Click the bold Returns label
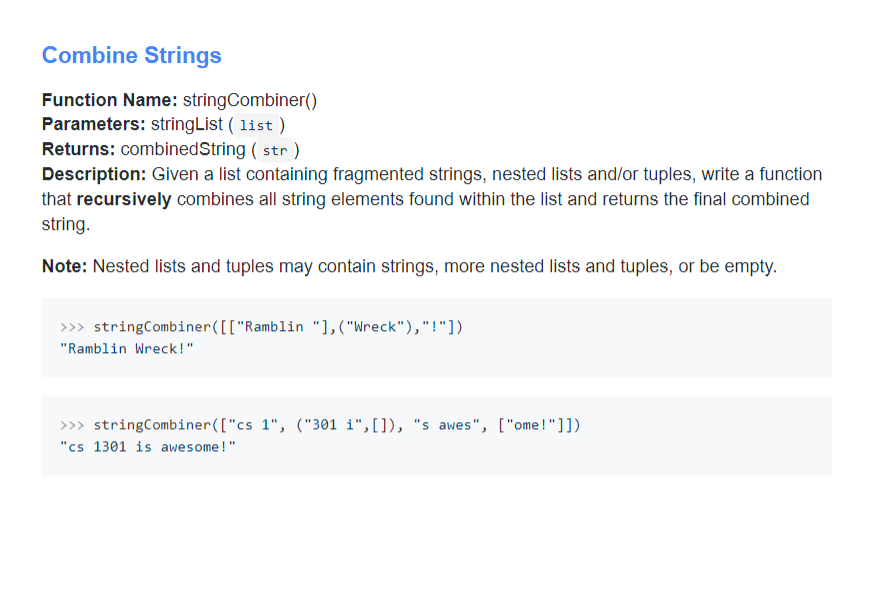884x594 pixels. point(79,149)
